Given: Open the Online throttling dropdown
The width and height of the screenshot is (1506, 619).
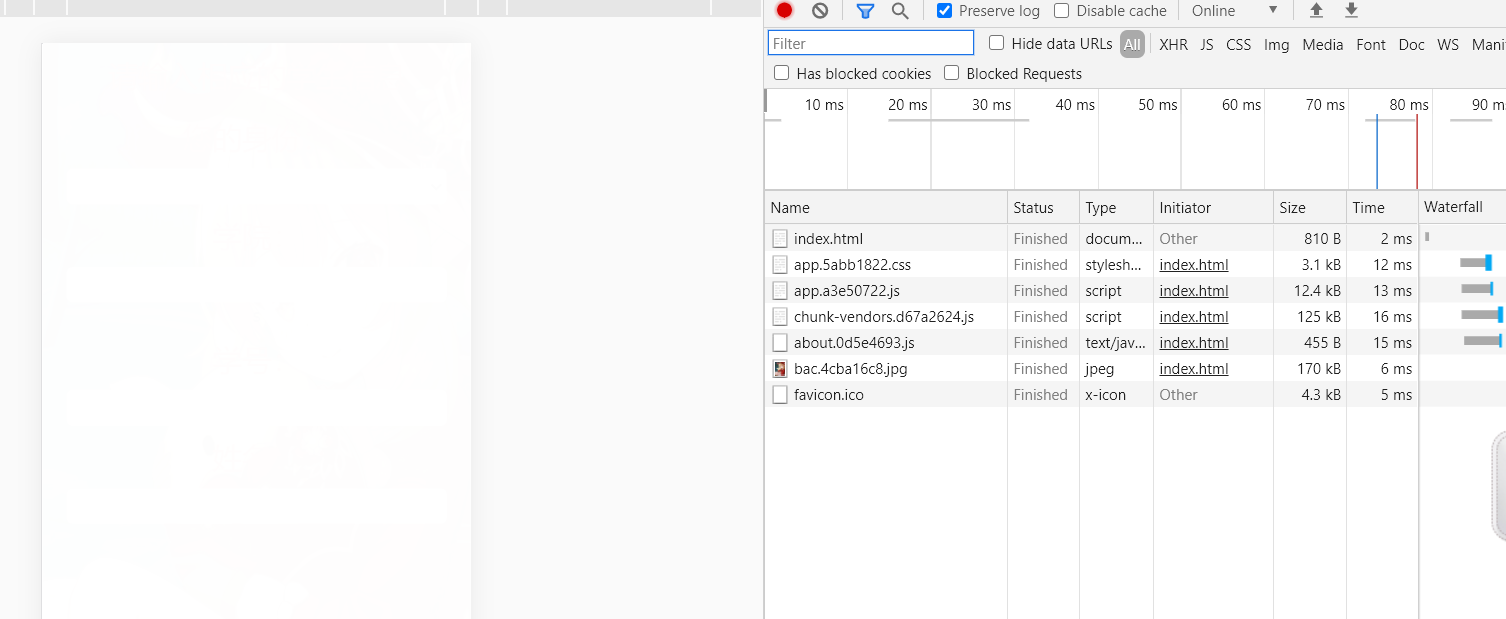Looking at the screenshot, I should (1234, 11).
